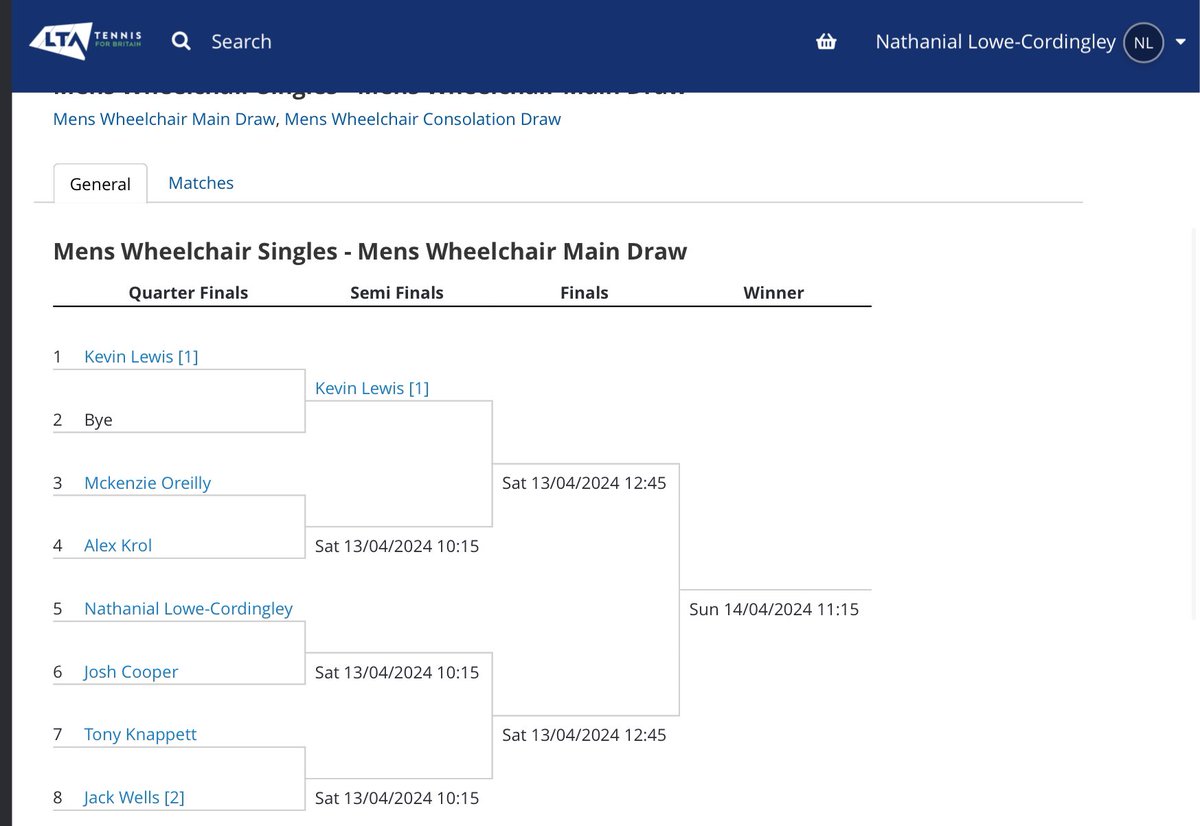Open Nathanial Lowe-Cordingley player link in draw
This screenshot has width=1200, height=826.
189,608
